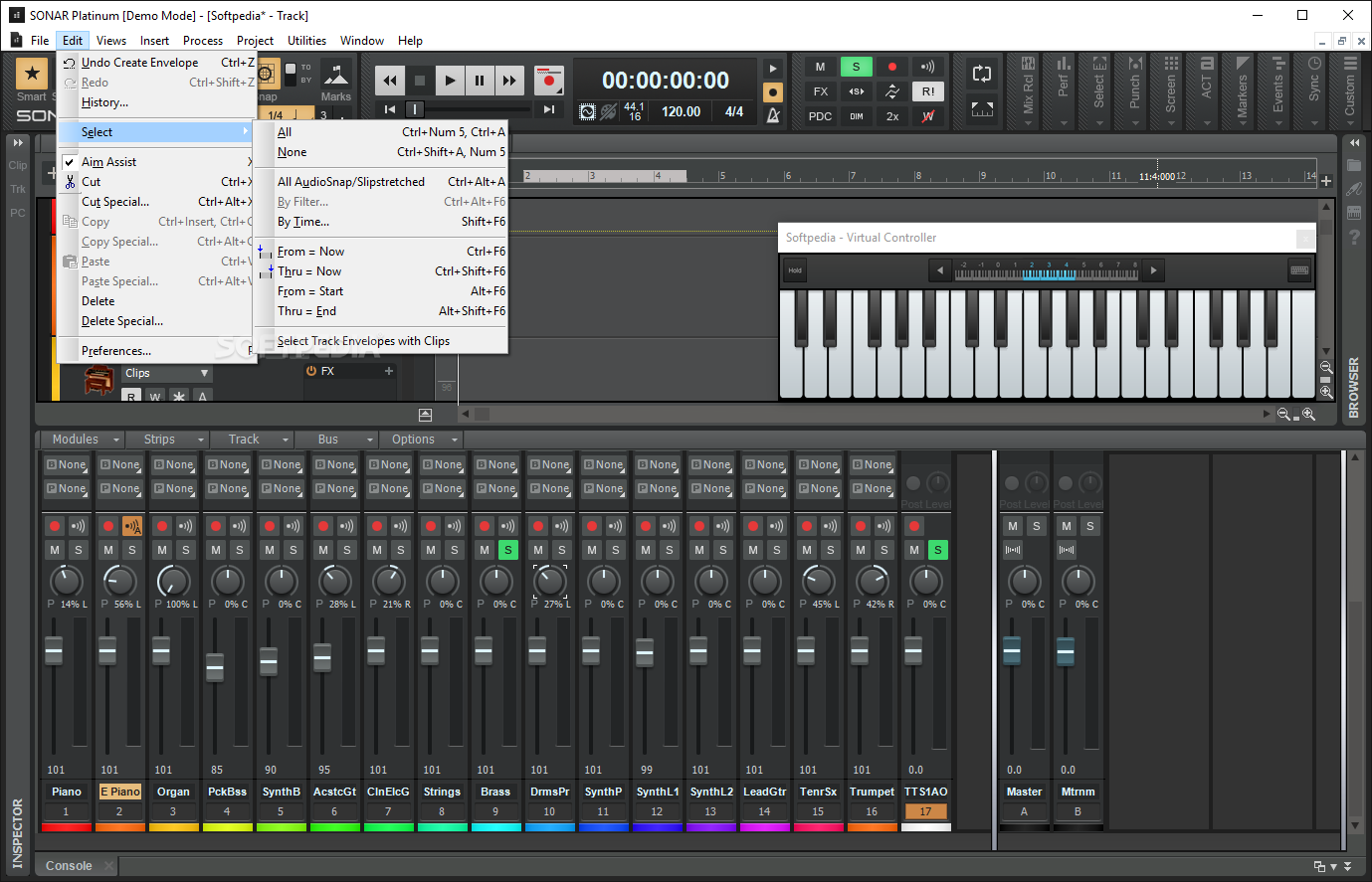
Task: Choose From = Now menu entry
Action: (381, 252)
